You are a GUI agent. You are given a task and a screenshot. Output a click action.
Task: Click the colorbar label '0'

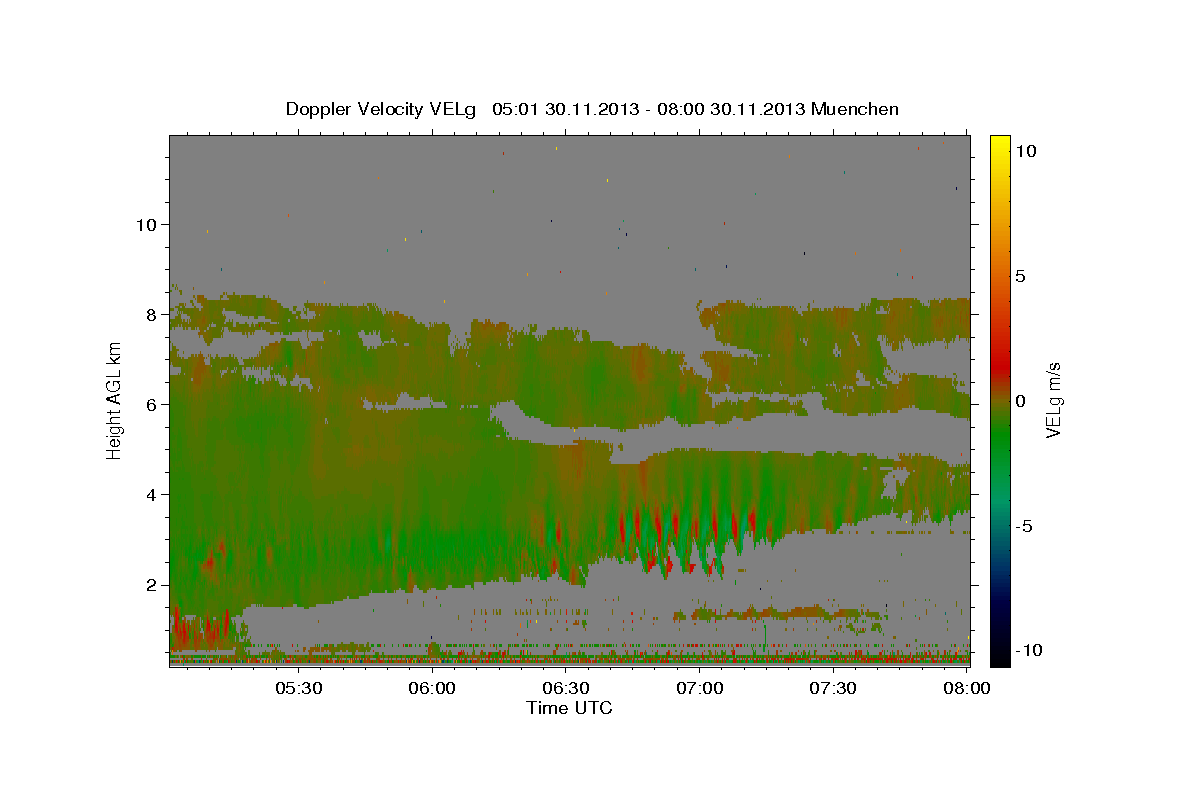(1021, 401)
